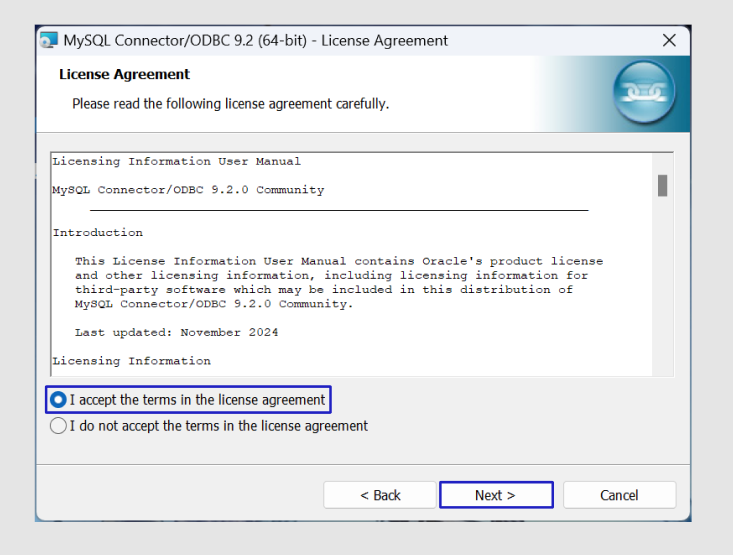Click the "MySQL Connector/ODBC 9.2.0 Community" line
Viewport: 733px width, 555px height.
click(188, 190)
